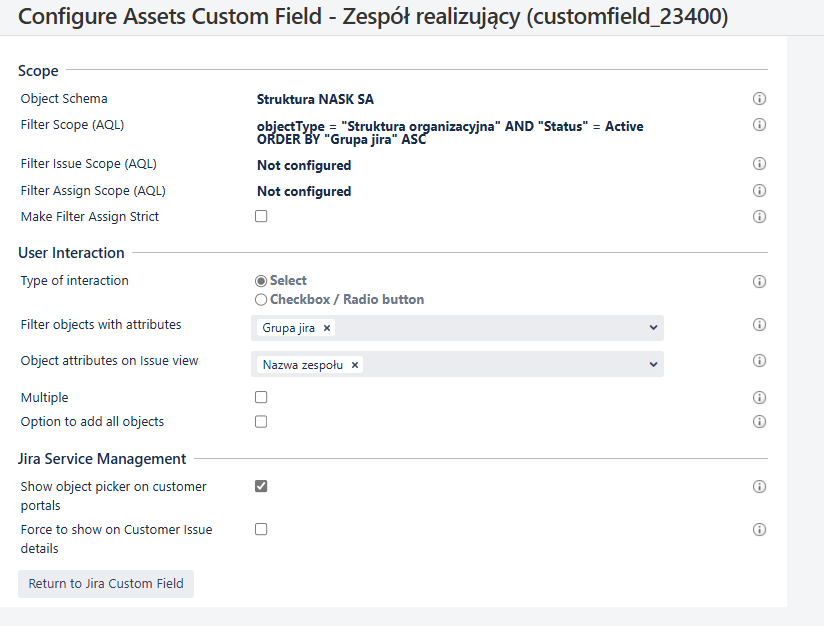Select Checkbox / Radio button interaction type
824x626 pixels.
click(261, 300)
